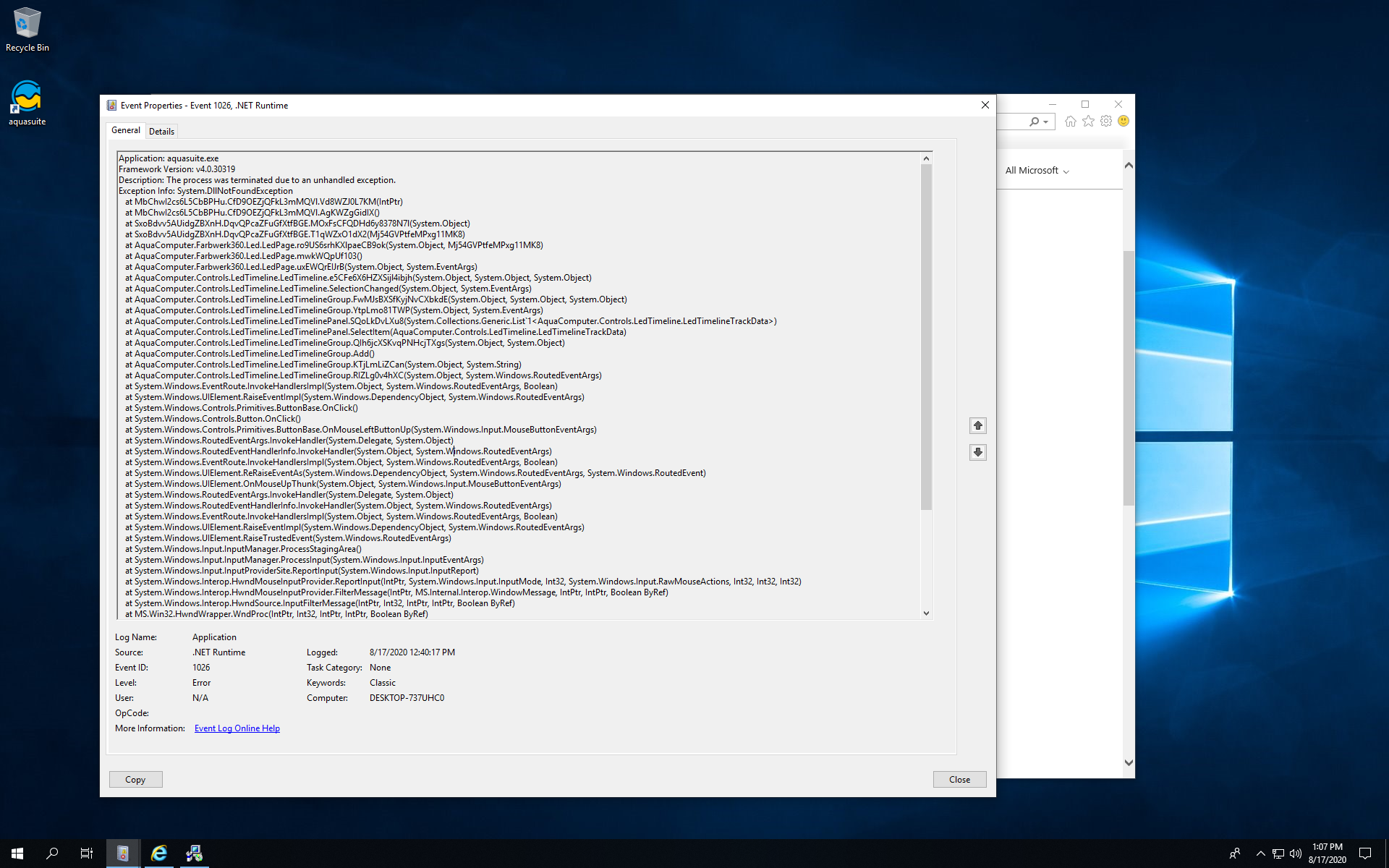The width and height of the screenshot is (1389, 868).
Task: Open browser settings gear icon
Action: [1106, 122]
